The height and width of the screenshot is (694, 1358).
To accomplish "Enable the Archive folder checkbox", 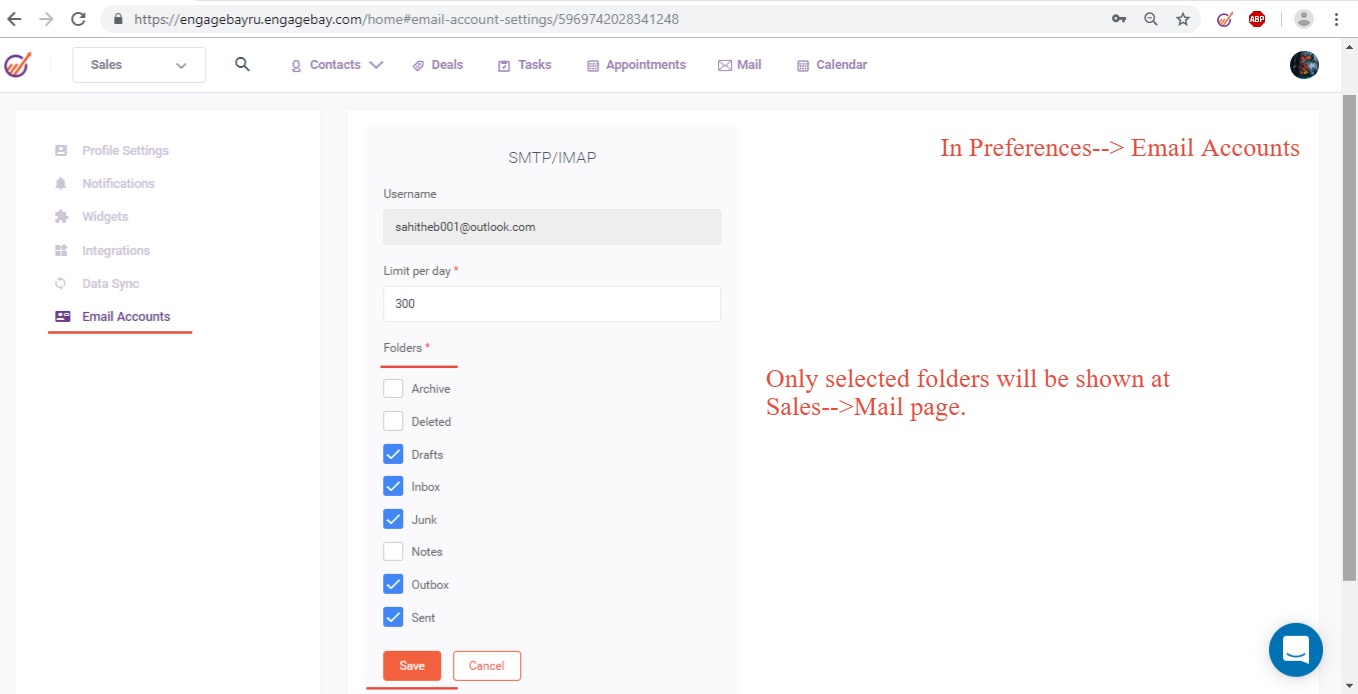I will coord(393,388).
